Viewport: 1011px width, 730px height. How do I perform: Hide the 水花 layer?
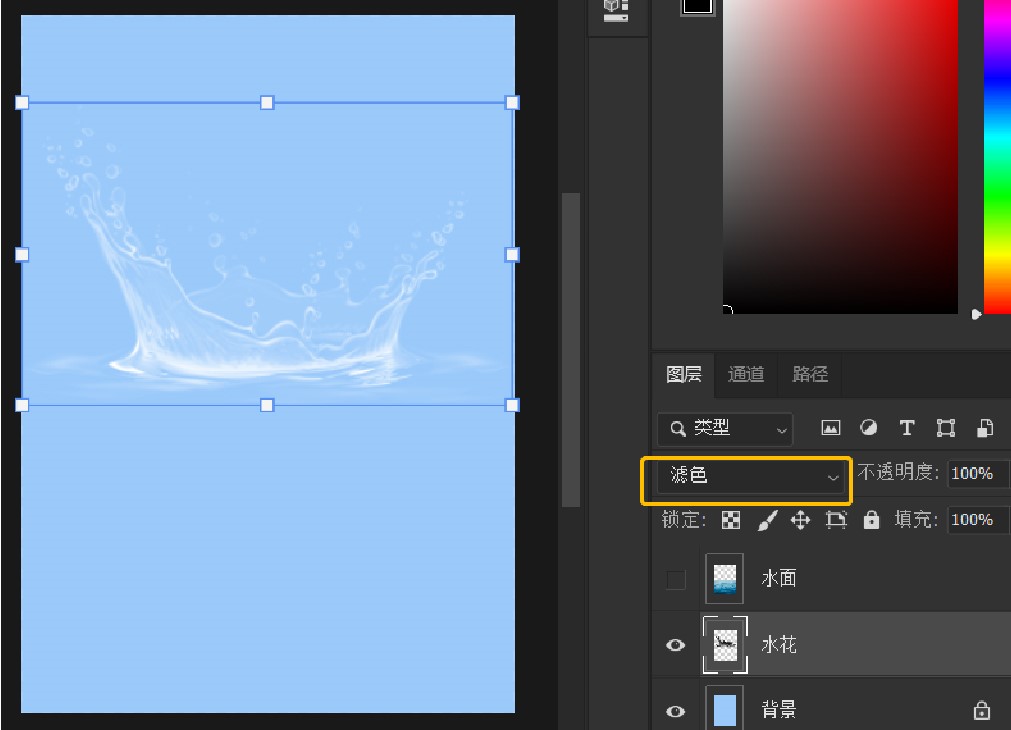tap(676, 645)
